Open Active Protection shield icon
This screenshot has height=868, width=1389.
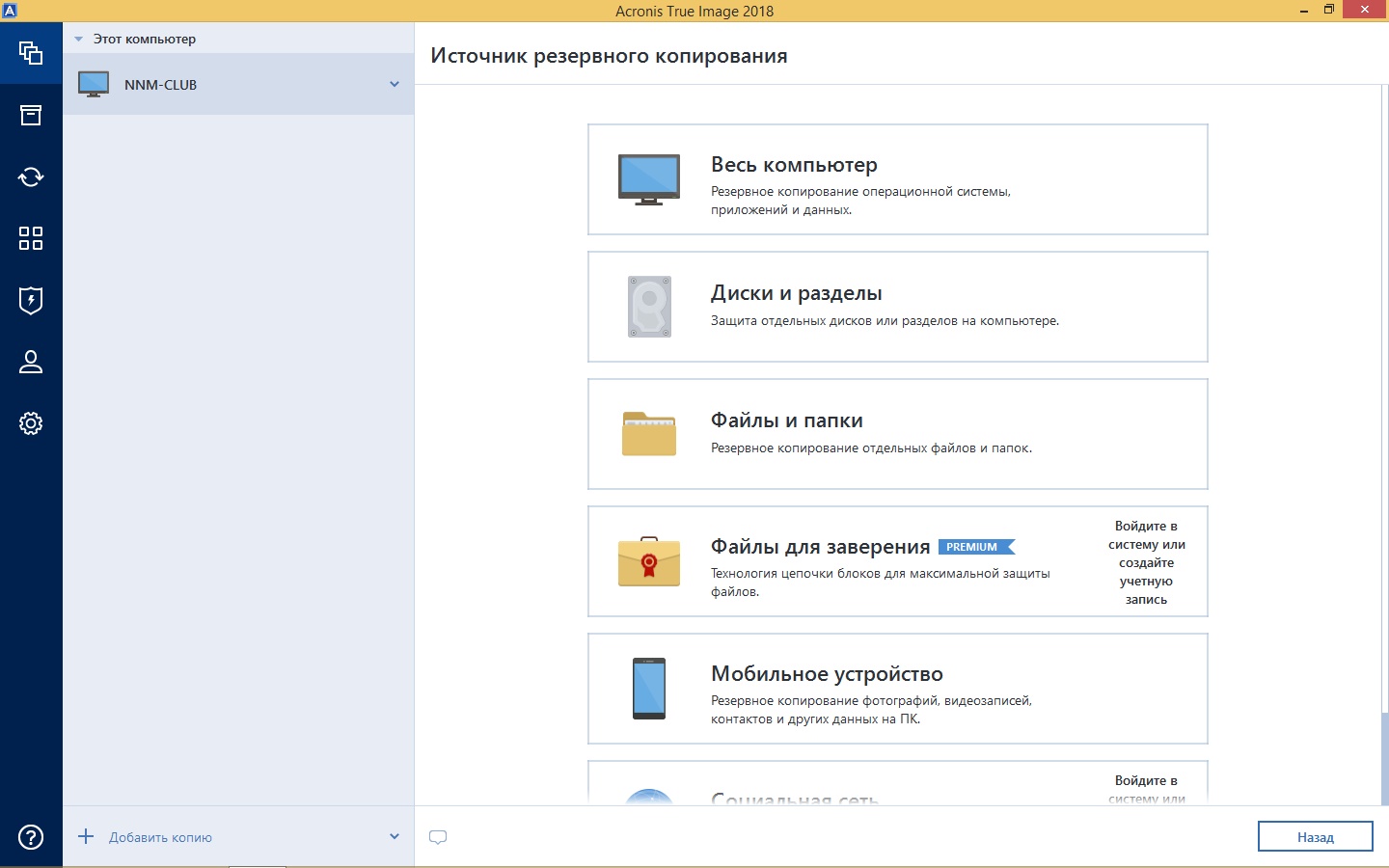point(31,300)
